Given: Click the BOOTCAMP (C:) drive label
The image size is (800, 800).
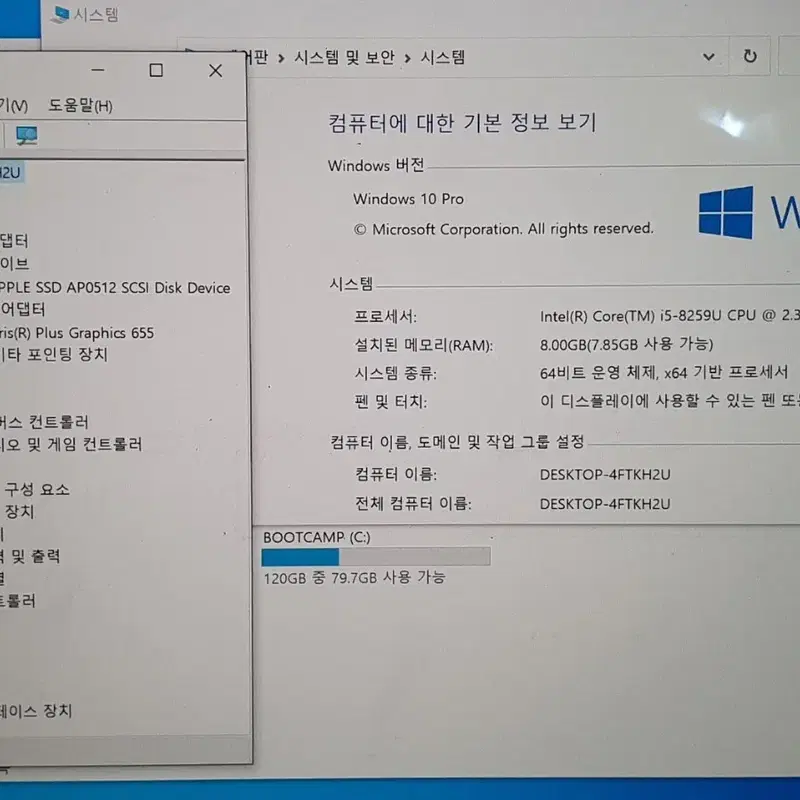Looking at the screenshot, I should click(x=316, y=537).
